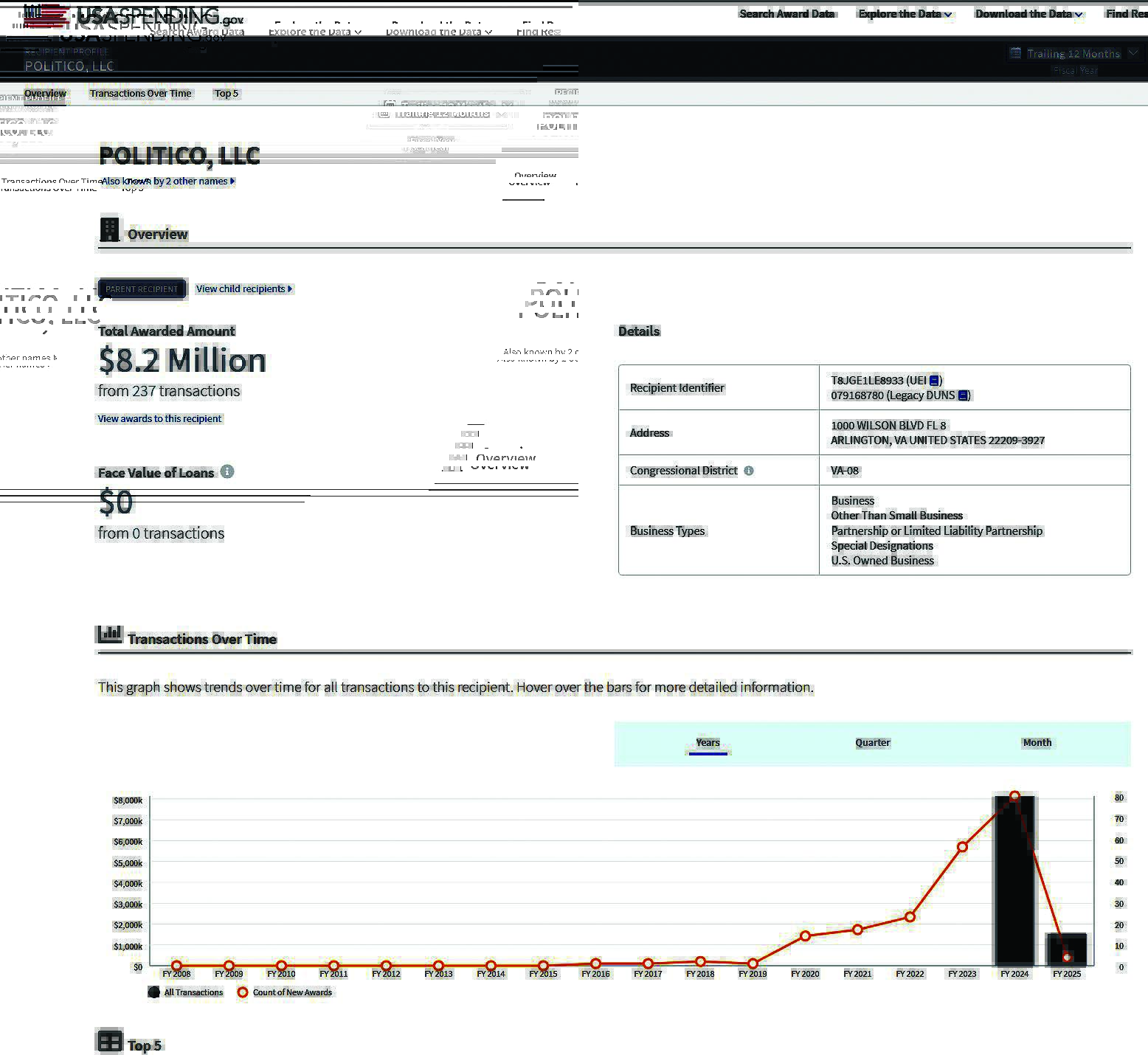Open Find Resources in top navigation

[x=1127, y=14]
